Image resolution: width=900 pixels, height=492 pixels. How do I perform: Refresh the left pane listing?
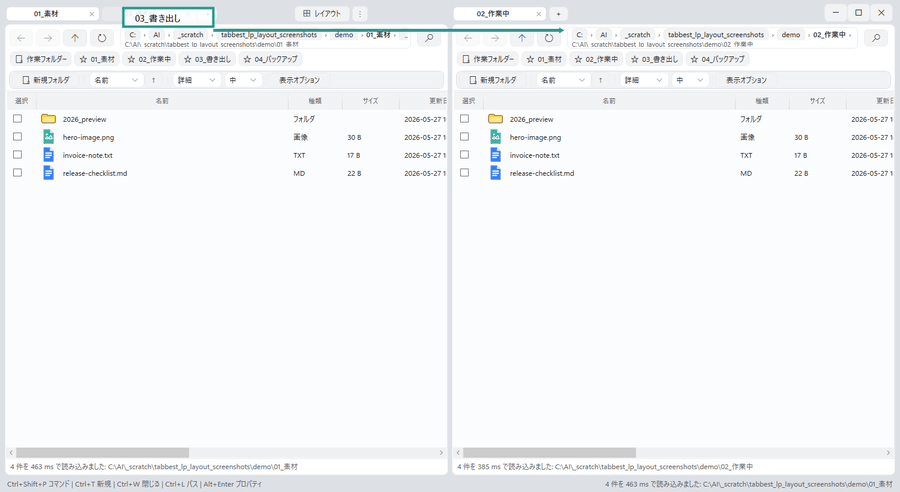tap(102, 38)
